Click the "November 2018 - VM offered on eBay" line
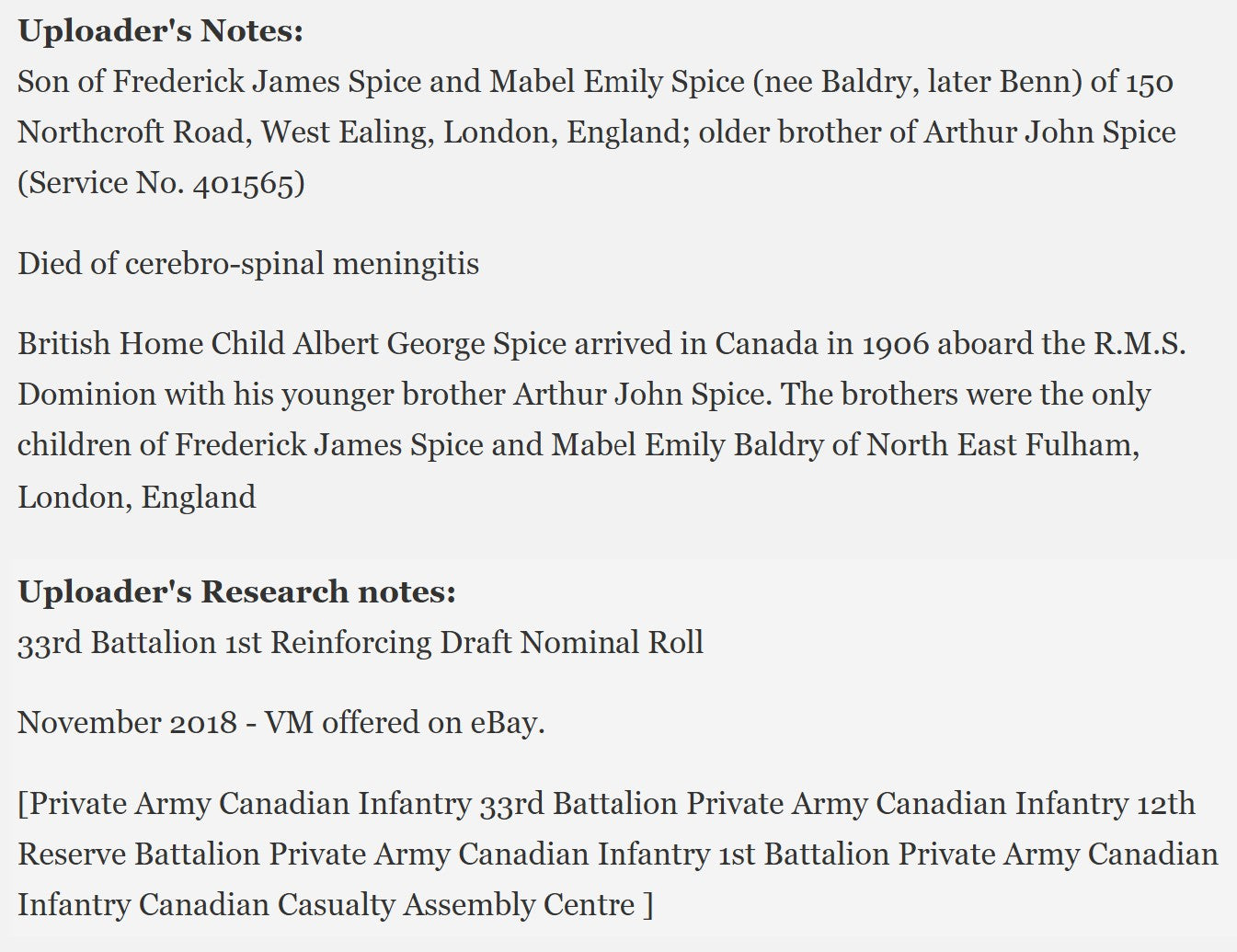The height and width of the screenshot is (952, 1237). pos(281,723)
